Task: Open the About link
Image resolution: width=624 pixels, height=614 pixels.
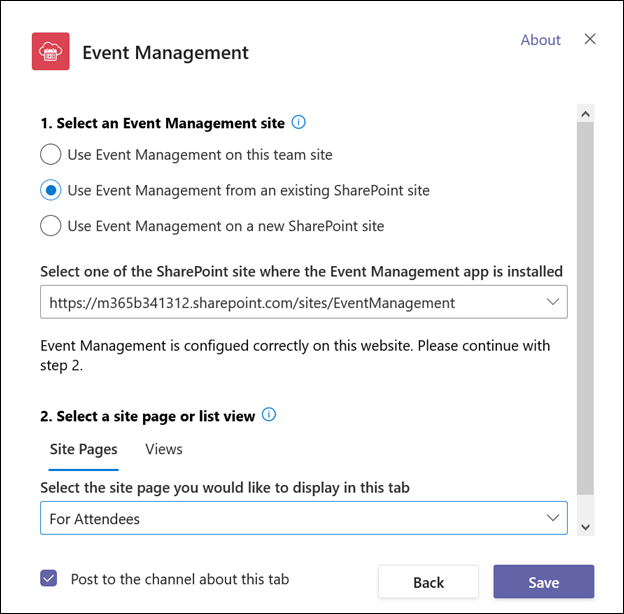Action: point(540,40)
